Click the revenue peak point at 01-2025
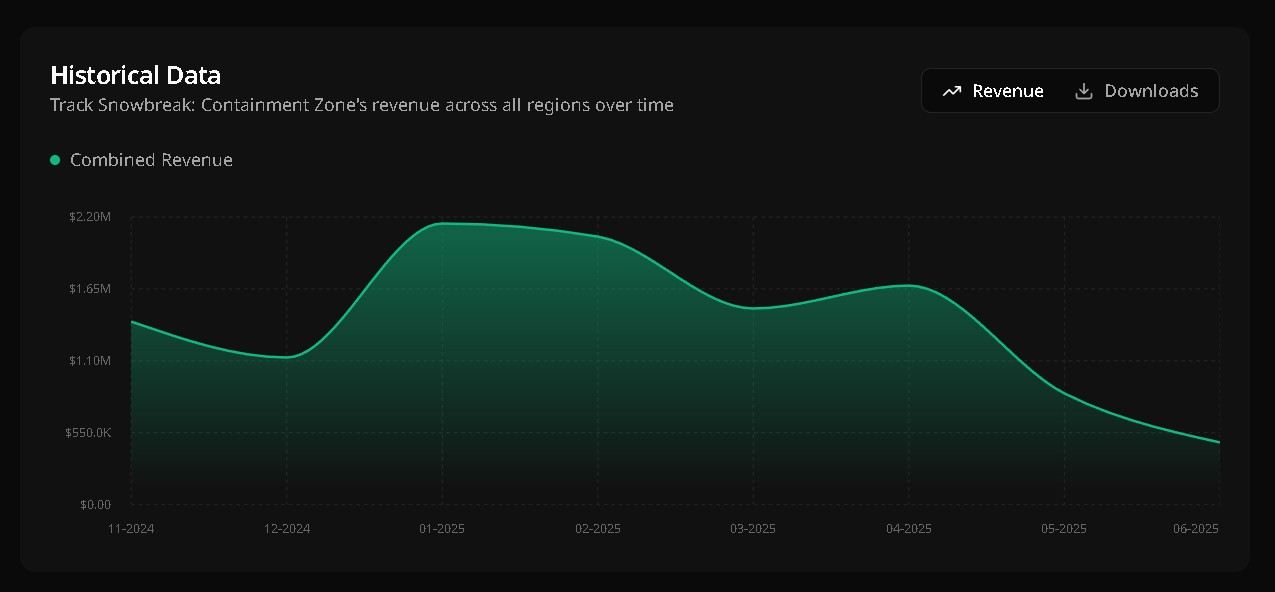The height and width of the screenshot is (592, 1275). tap(442, 224)
